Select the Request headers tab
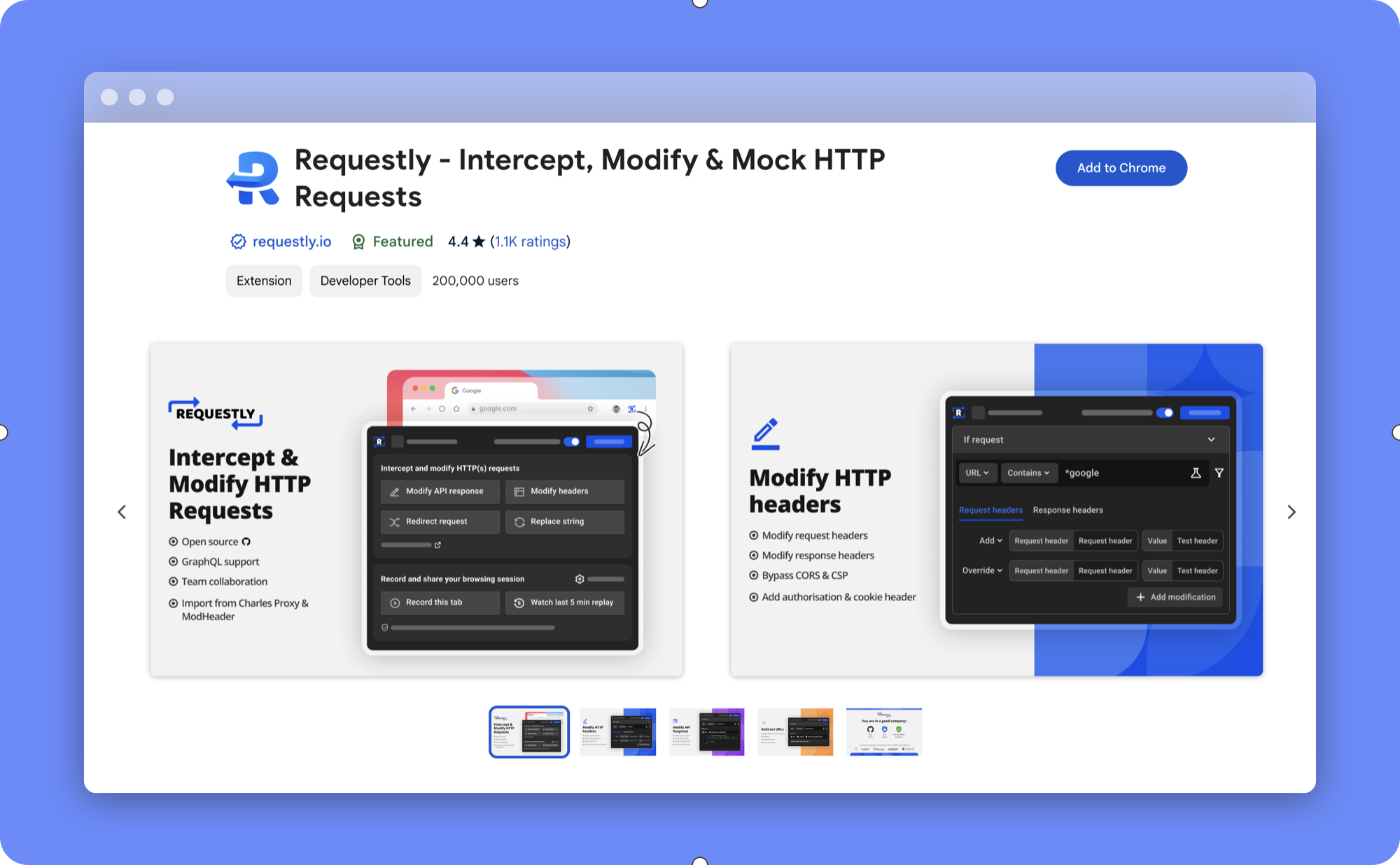This screenshot has height=865, width=1400. coord(990,510)
